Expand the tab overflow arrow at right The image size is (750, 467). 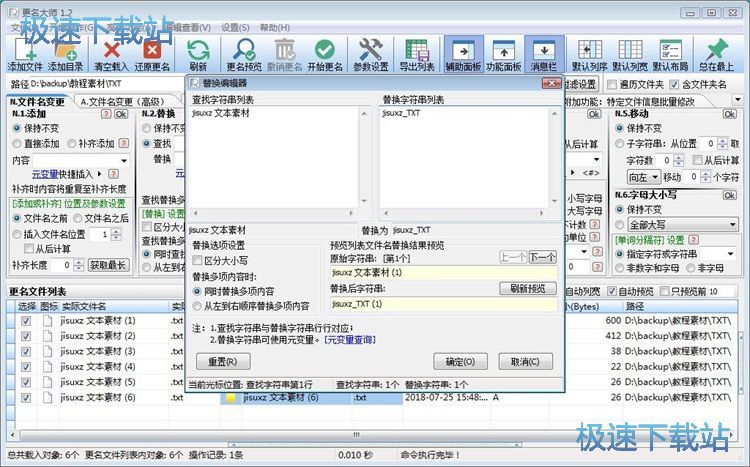[737, 100]
